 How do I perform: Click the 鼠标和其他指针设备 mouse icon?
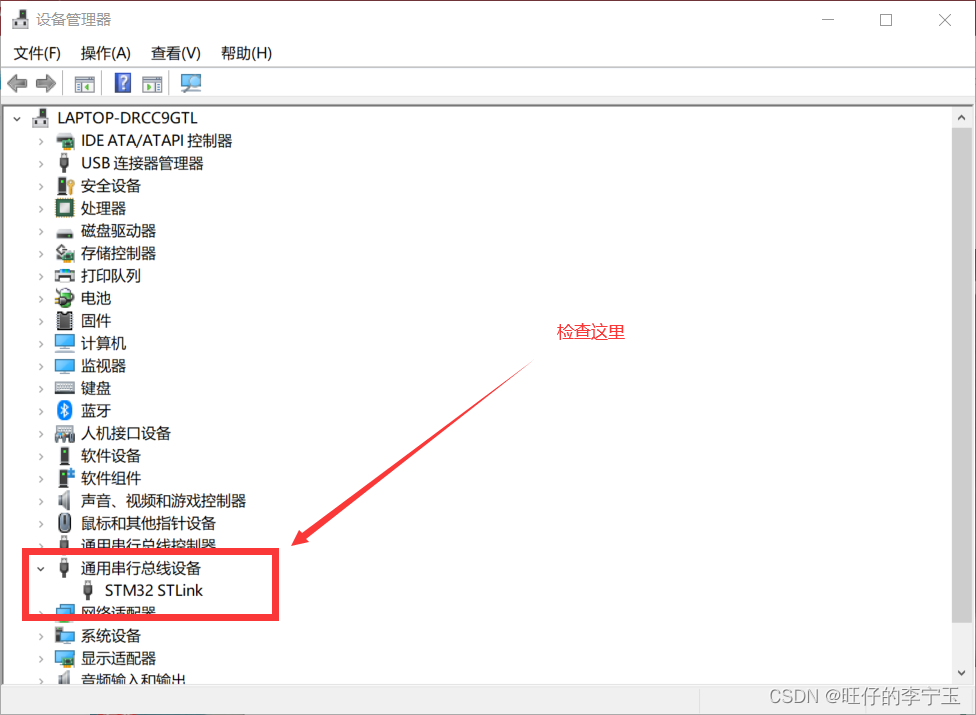click(65, 523)
